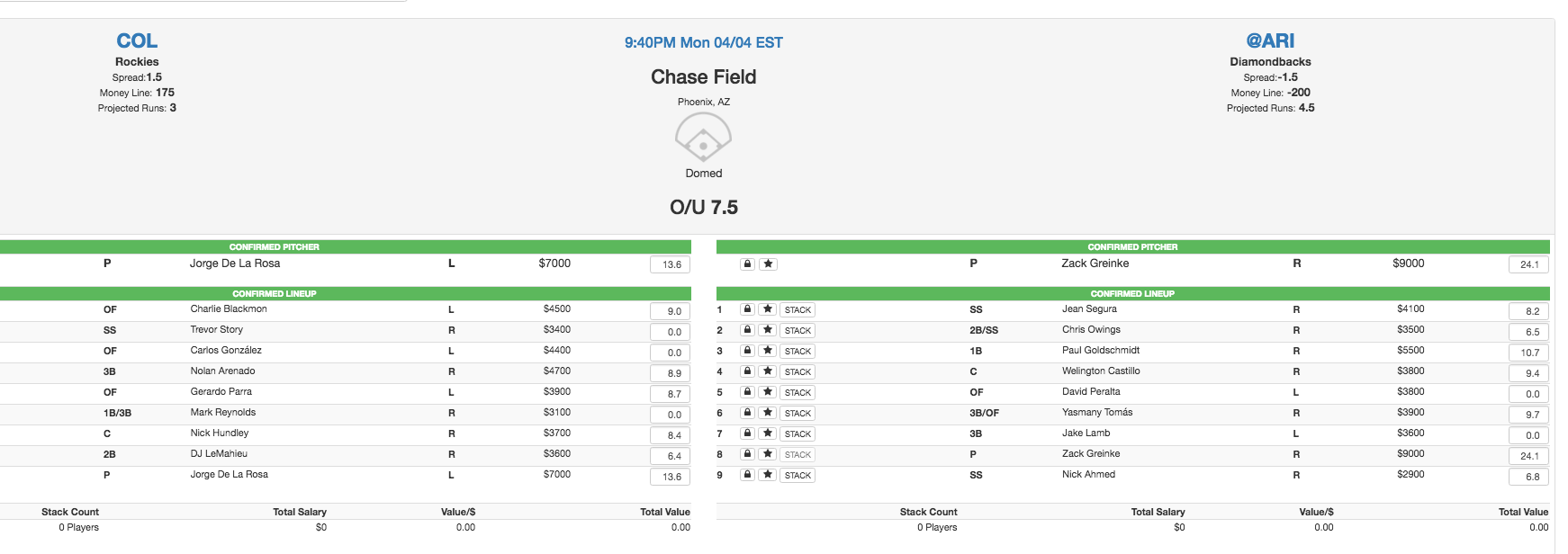Star Welington Castillo row
Screen dimensions: 1568x554
click(768, 371)
